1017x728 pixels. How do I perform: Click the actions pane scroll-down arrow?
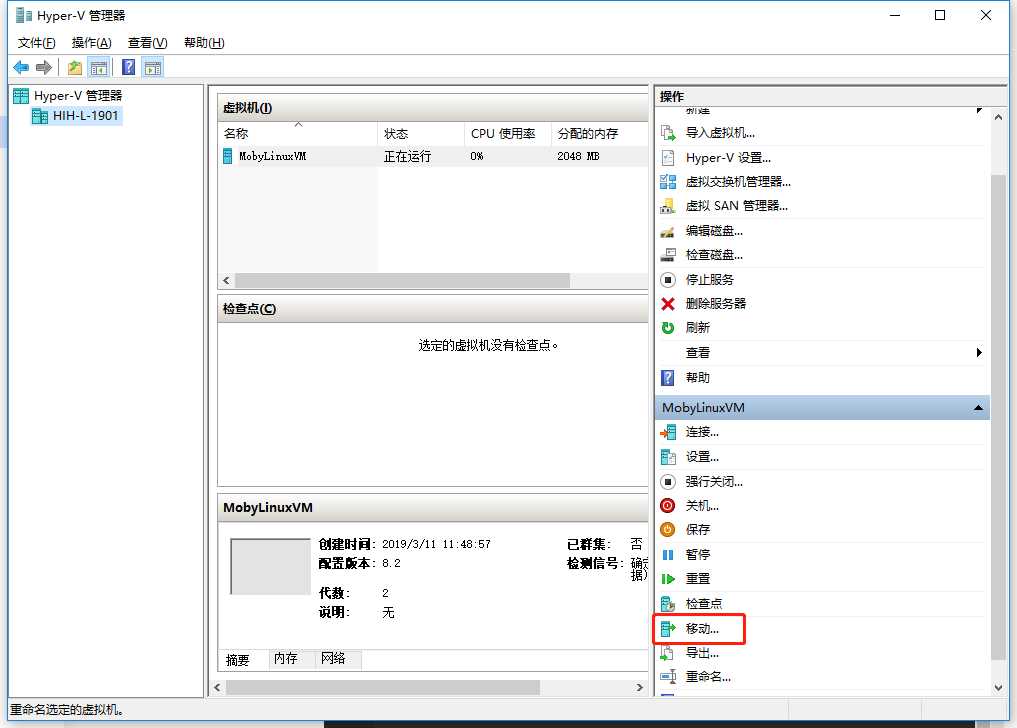[998, 688]
